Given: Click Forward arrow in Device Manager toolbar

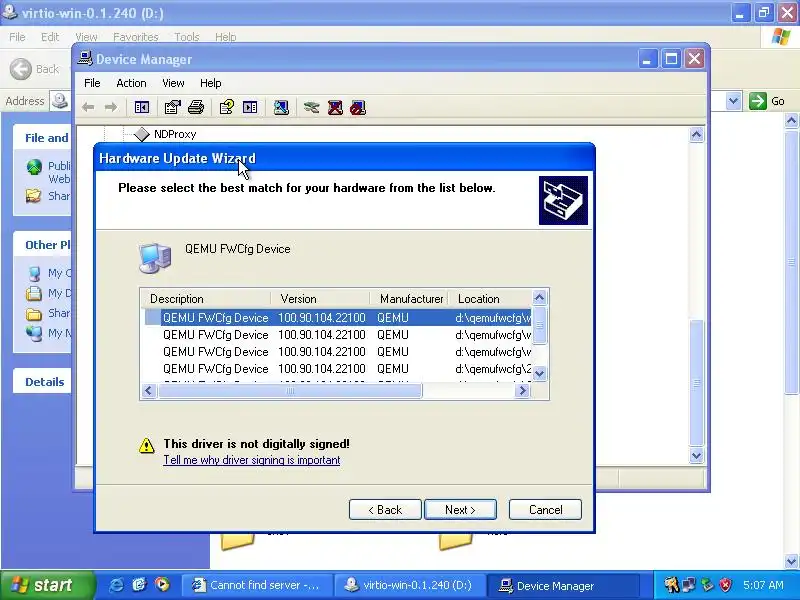Looking at the screenshot, I should [x=111, y=108].
